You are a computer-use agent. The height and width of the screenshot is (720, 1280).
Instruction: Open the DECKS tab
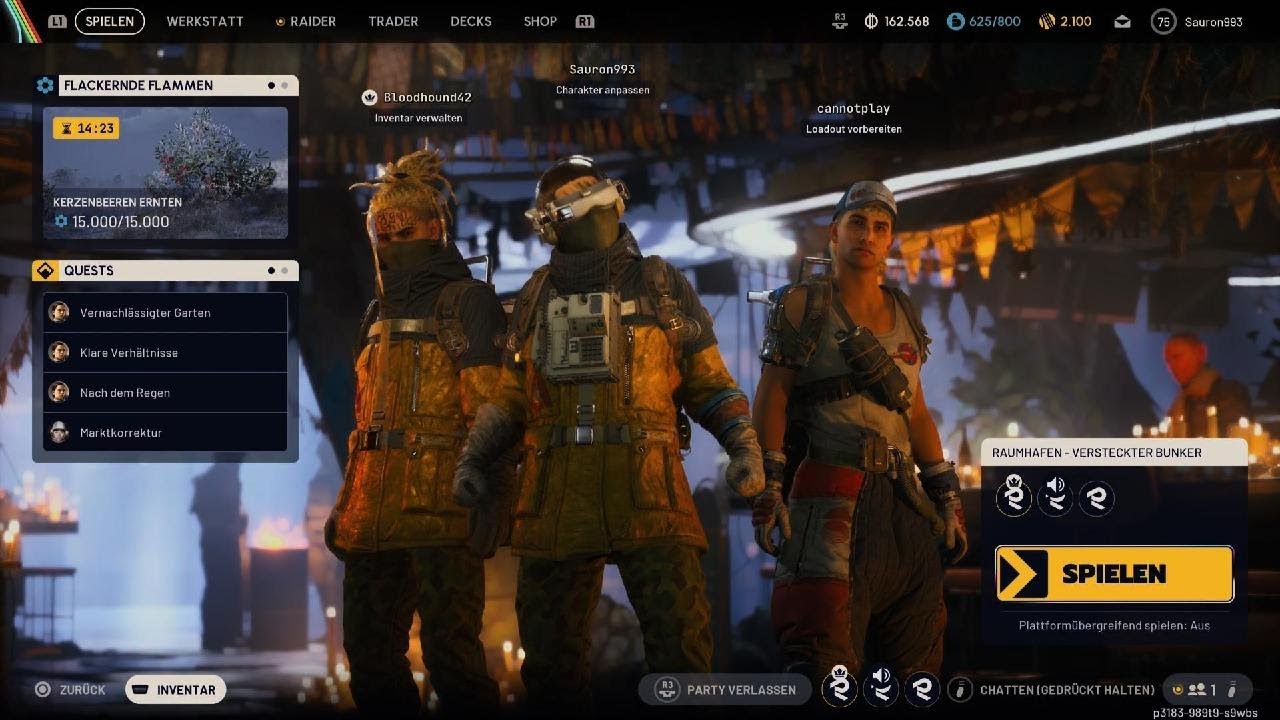[x=471, y=21]
